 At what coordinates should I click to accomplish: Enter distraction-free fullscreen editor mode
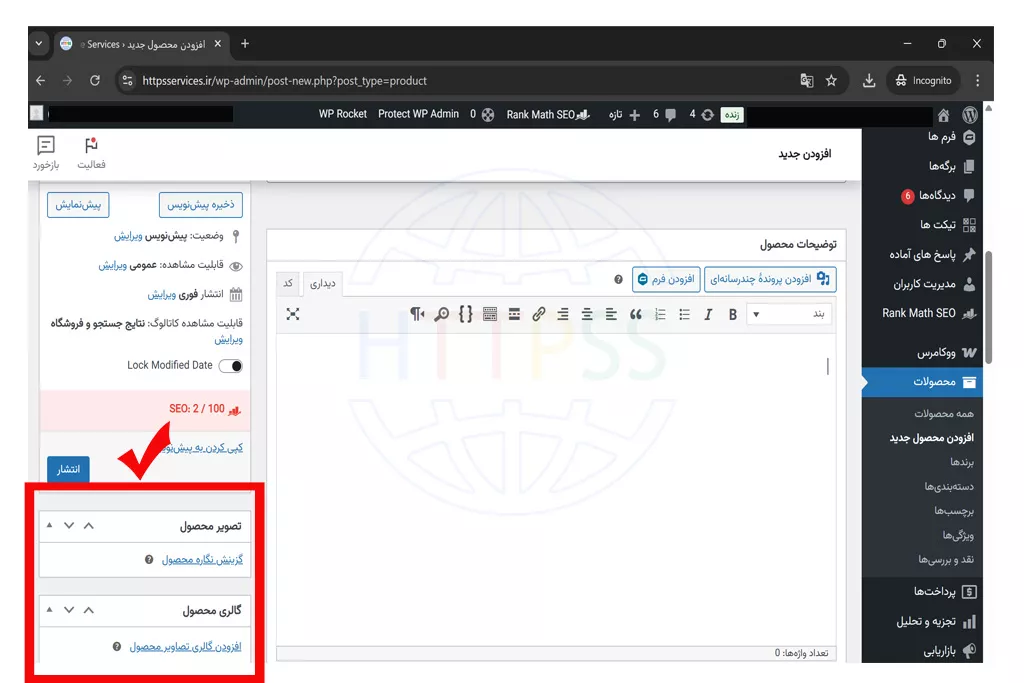coord(292,314)
